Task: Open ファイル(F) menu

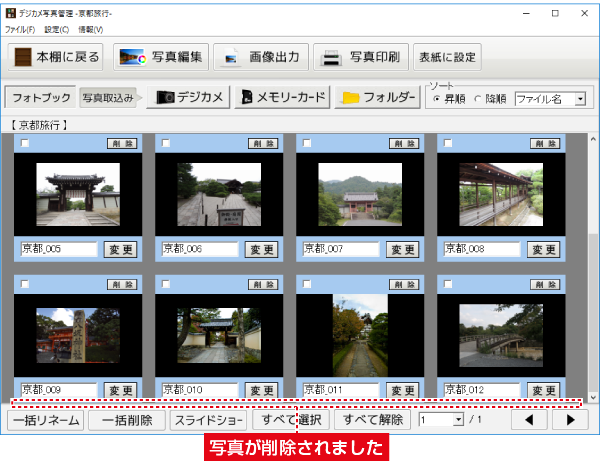Action: coord(18,30)
